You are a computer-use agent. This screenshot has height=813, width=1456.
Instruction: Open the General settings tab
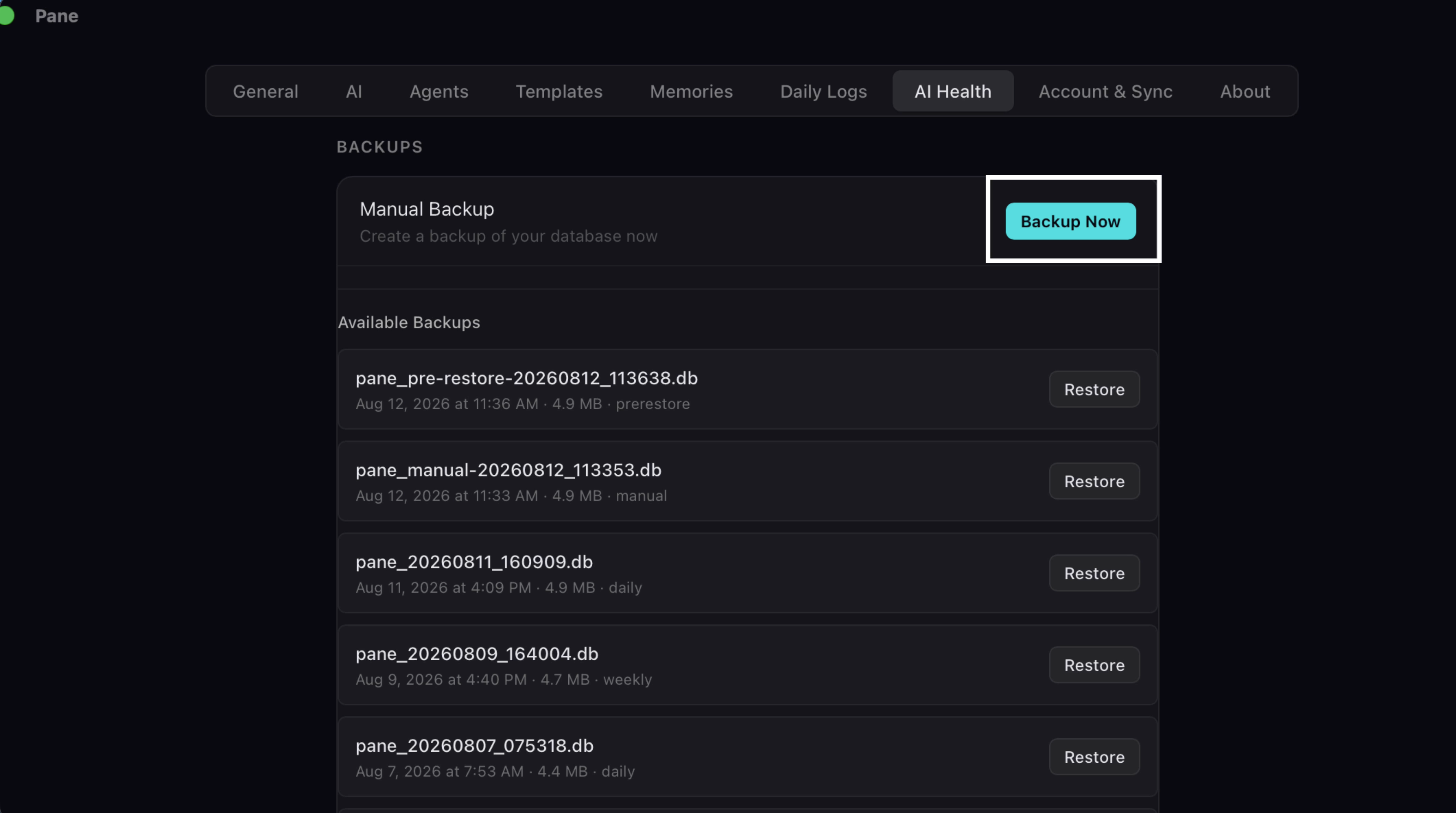click(265, 91)
